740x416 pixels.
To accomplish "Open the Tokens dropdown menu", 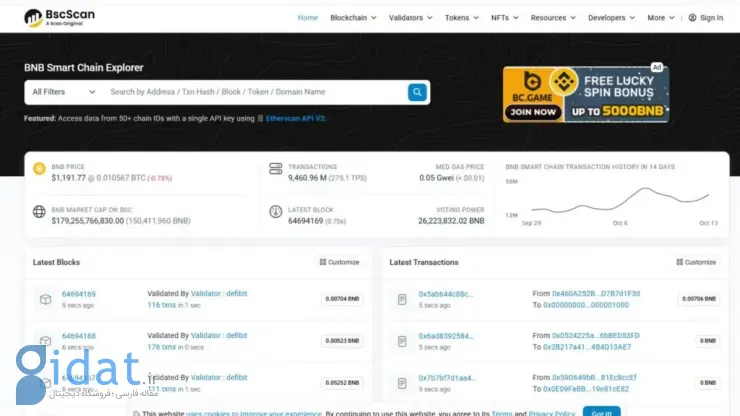I will 460,18.
